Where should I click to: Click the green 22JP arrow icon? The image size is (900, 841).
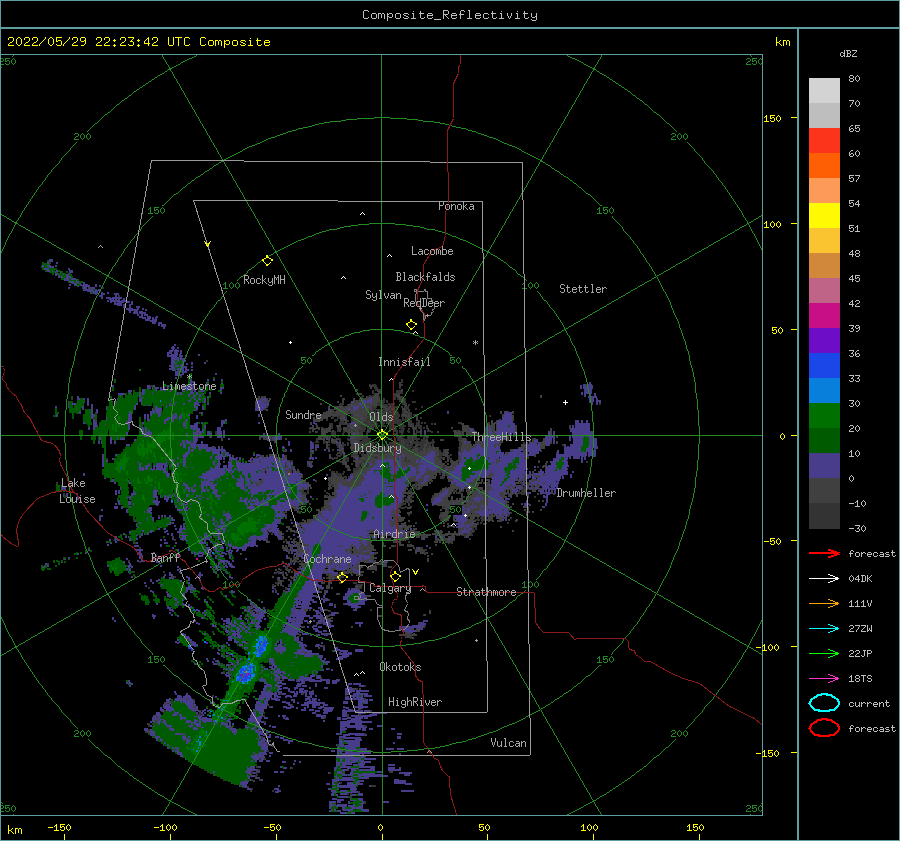click(x=824, y=653)
